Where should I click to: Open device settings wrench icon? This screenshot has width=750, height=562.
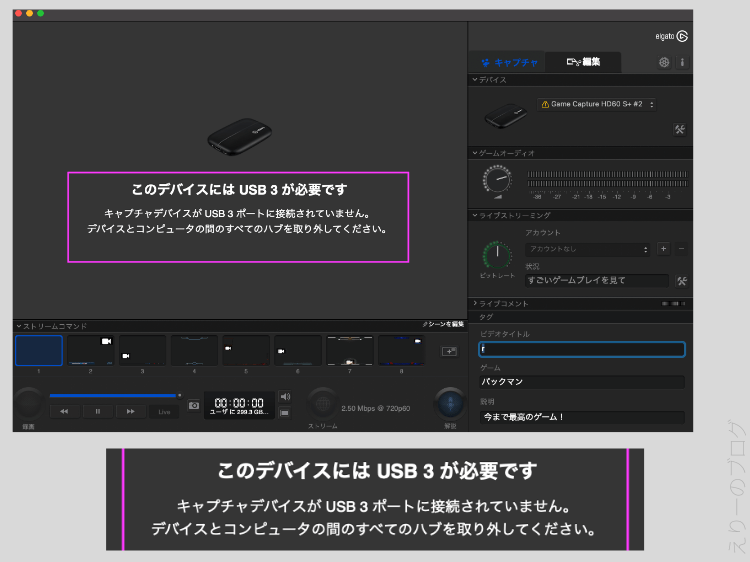point(679,129)
